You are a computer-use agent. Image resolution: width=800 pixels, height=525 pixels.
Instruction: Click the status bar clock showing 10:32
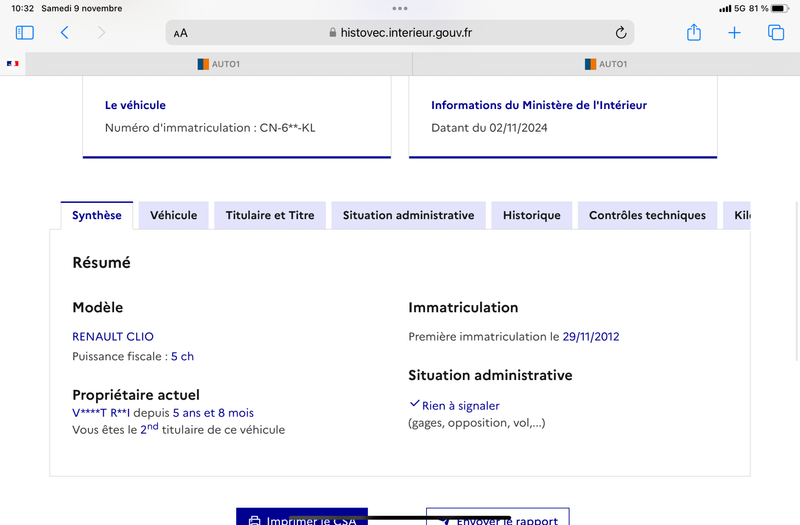pyautogui.click(x=22, y=8)
